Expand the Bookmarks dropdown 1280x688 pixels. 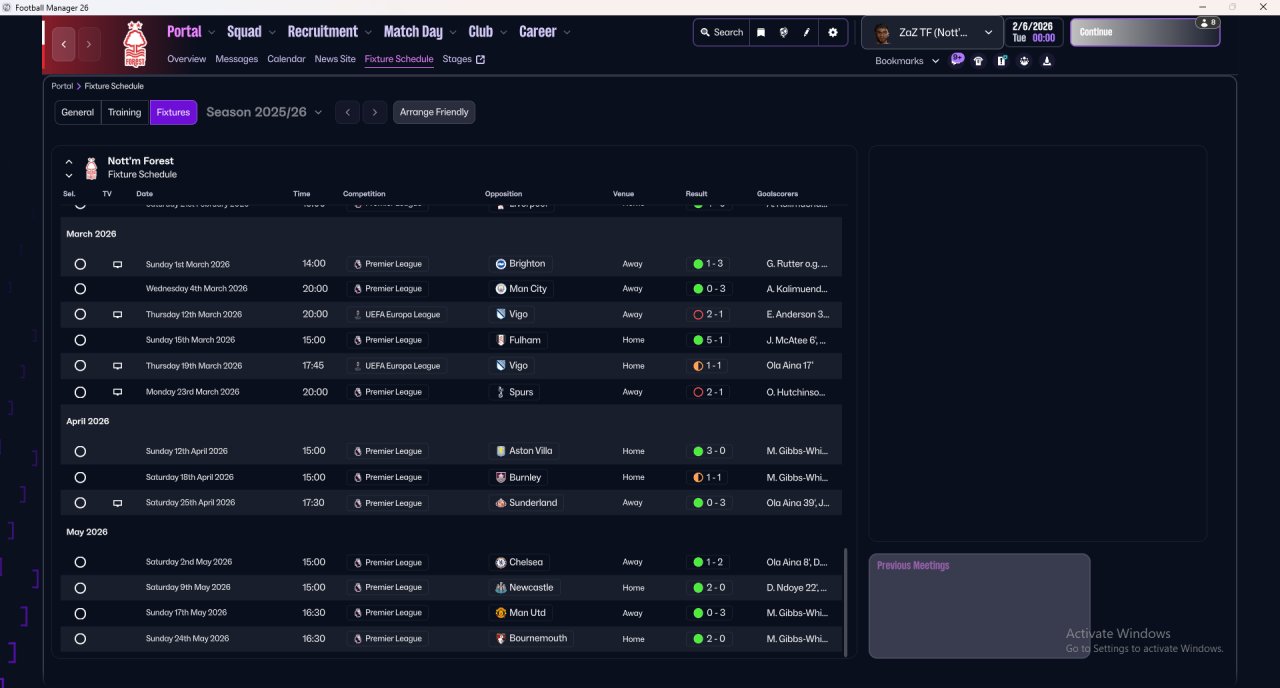point(907,61)
